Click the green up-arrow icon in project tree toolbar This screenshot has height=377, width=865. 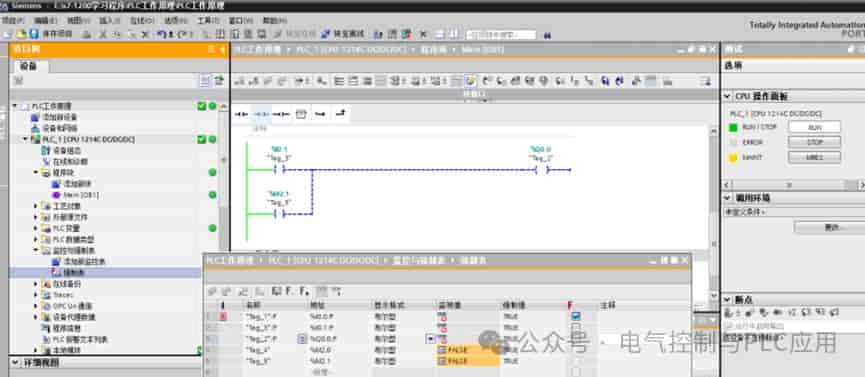(219, 81)
